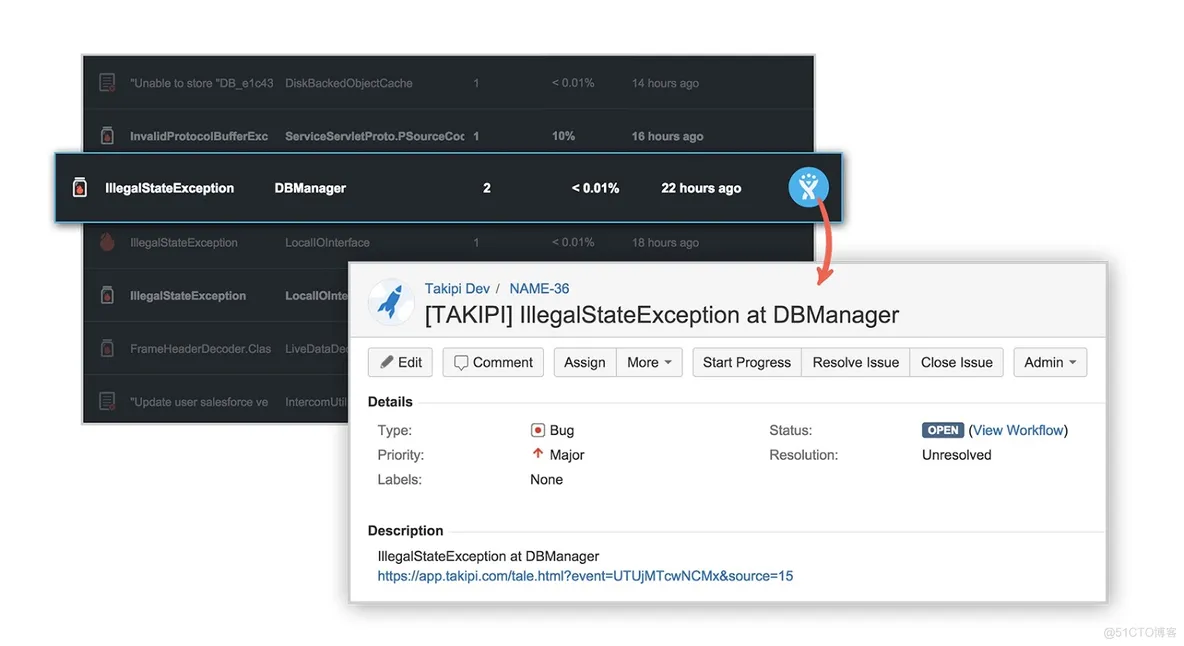The width and height of the screenshot is (1184, 646).
Task: Click the Assign button
Action: point(585,362)
